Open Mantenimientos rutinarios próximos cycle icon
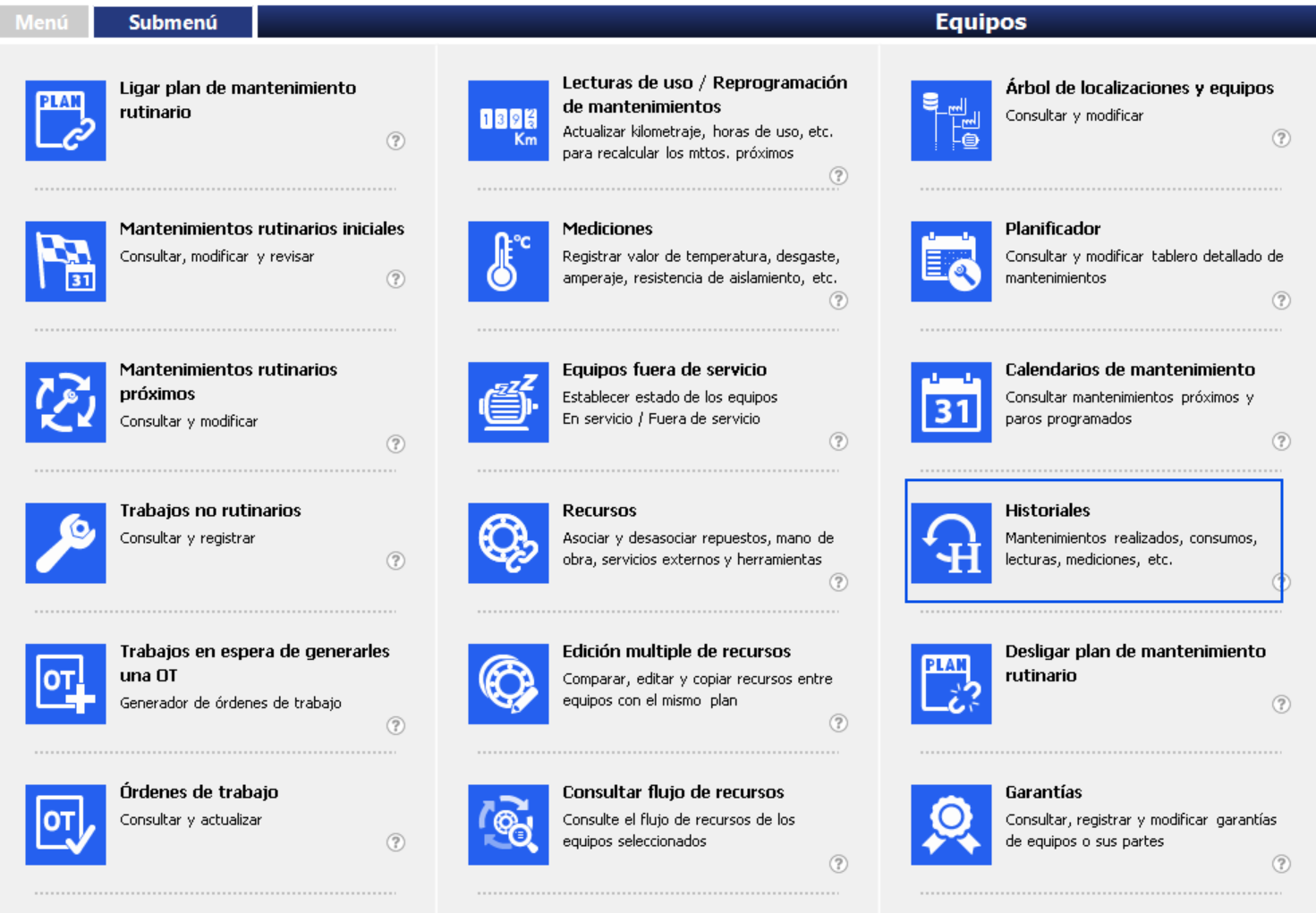The image size is (1316, 913). [65, 402]
